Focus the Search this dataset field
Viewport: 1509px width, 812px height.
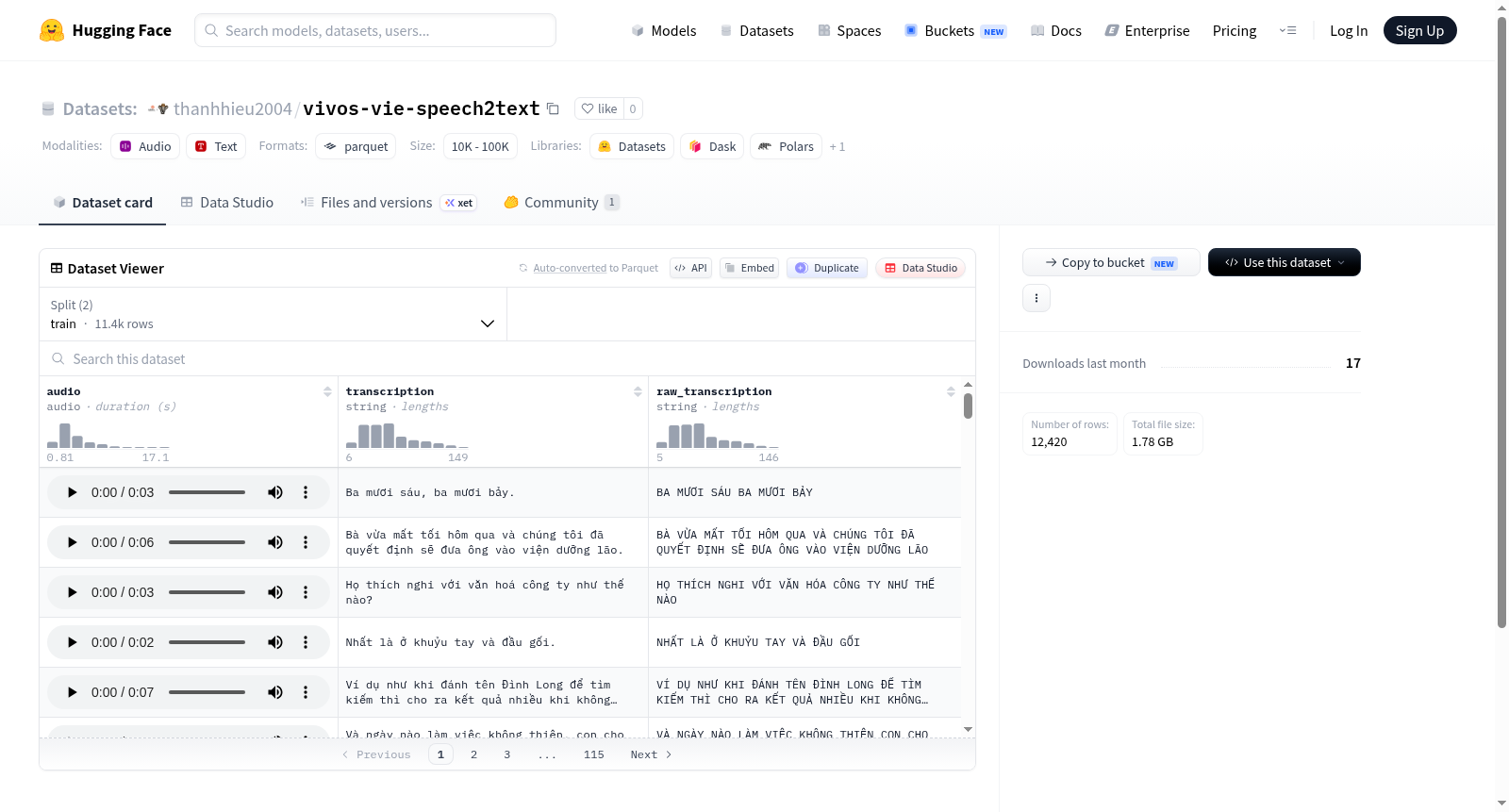tap(507, 358)
